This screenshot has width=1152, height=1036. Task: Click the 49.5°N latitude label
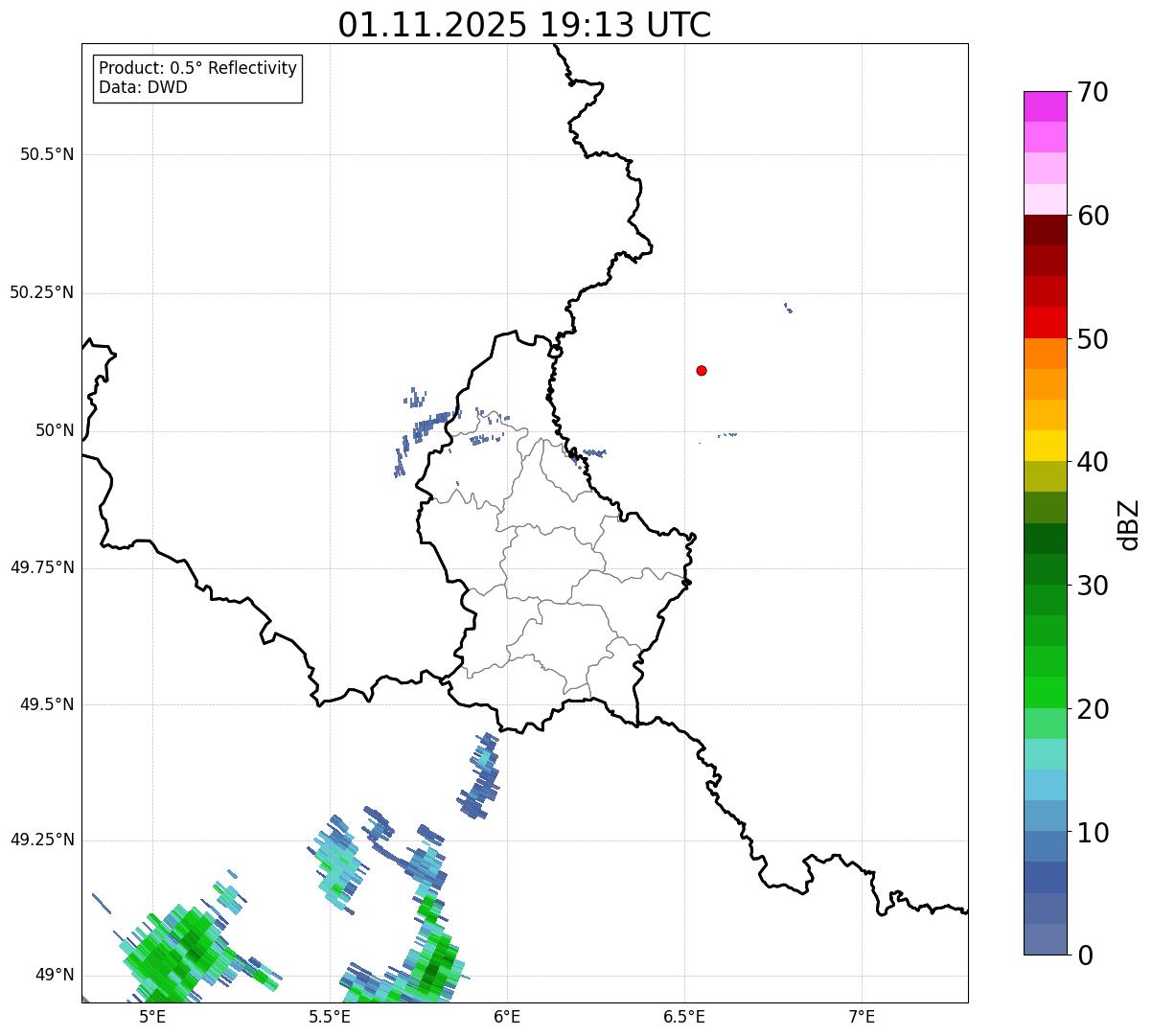(x=47, y=704)
